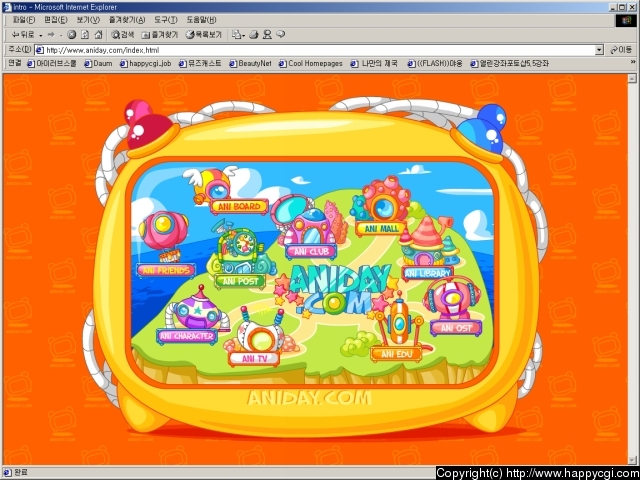The width and height of the screenshot is (640, 480).
Task: Click the Forward arrow toolbar button
Action: (x=51, y=35)
